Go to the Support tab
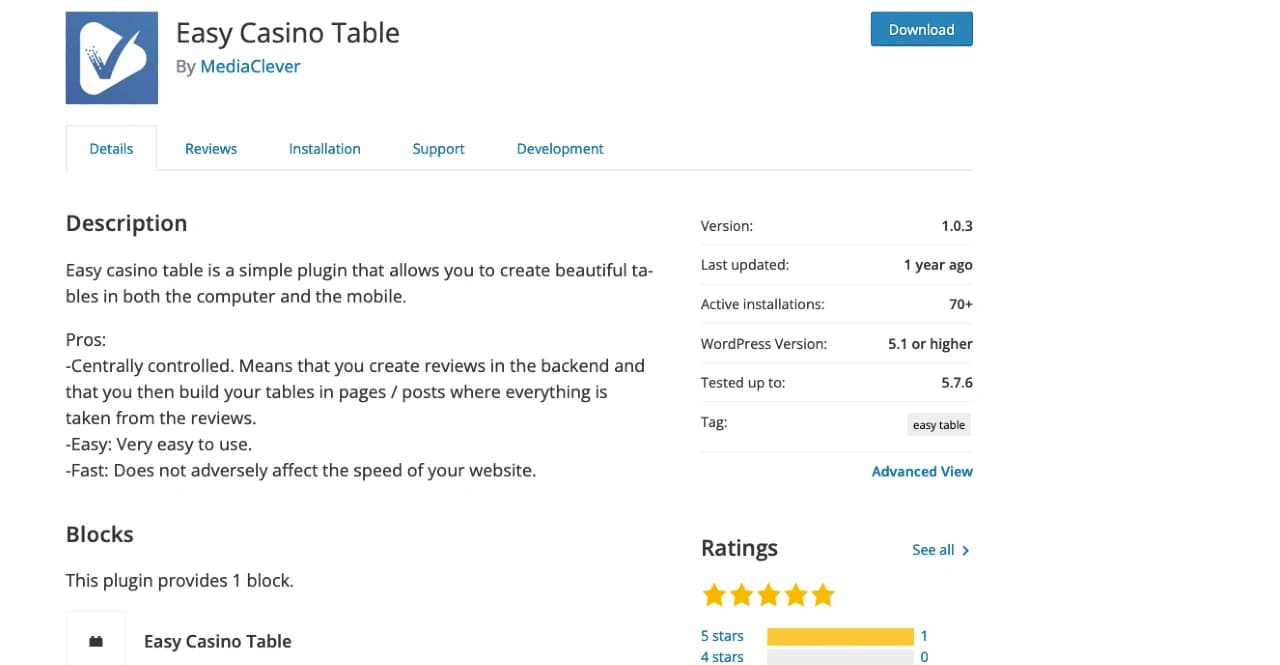1280x665 pixels. click(x=438, y=149)
